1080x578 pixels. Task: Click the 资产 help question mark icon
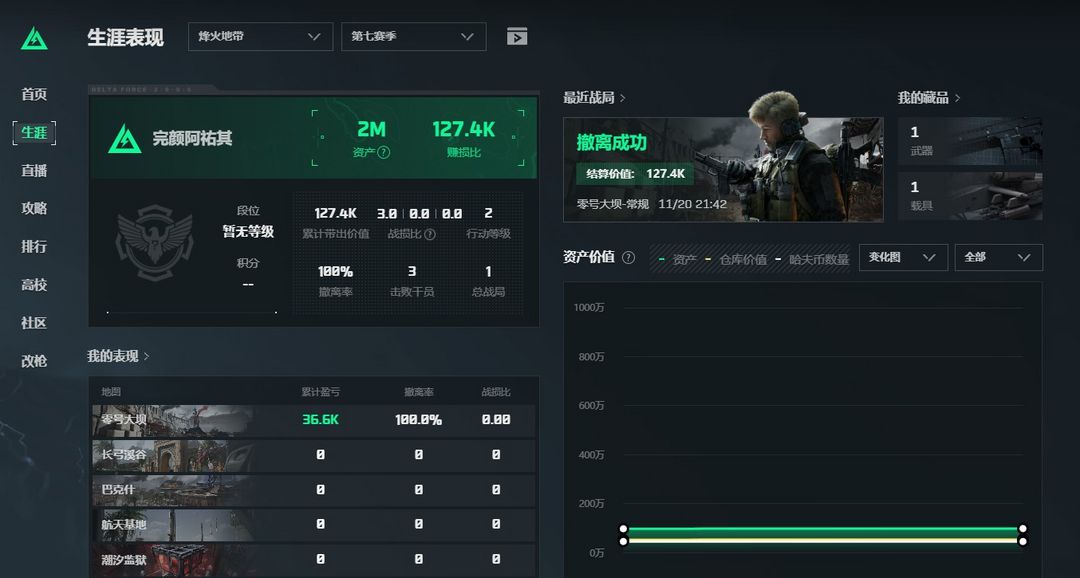(383, 153)
